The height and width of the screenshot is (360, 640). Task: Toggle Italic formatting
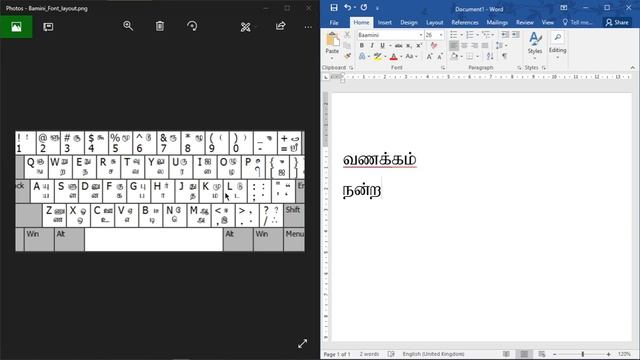(372, 46)
